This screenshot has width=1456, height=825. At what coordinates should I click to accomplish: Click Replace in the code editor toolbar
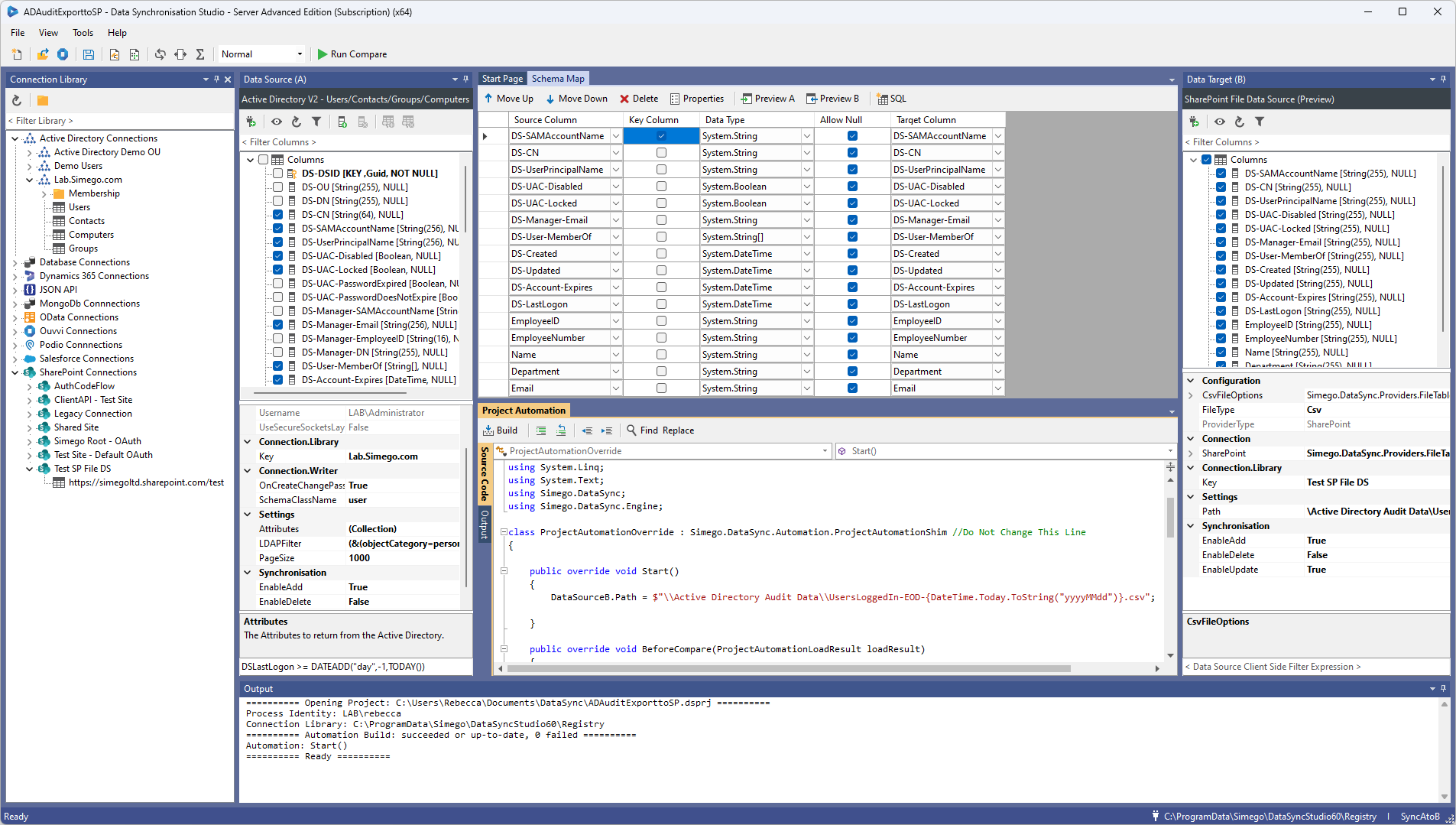(x=678, y=430)
